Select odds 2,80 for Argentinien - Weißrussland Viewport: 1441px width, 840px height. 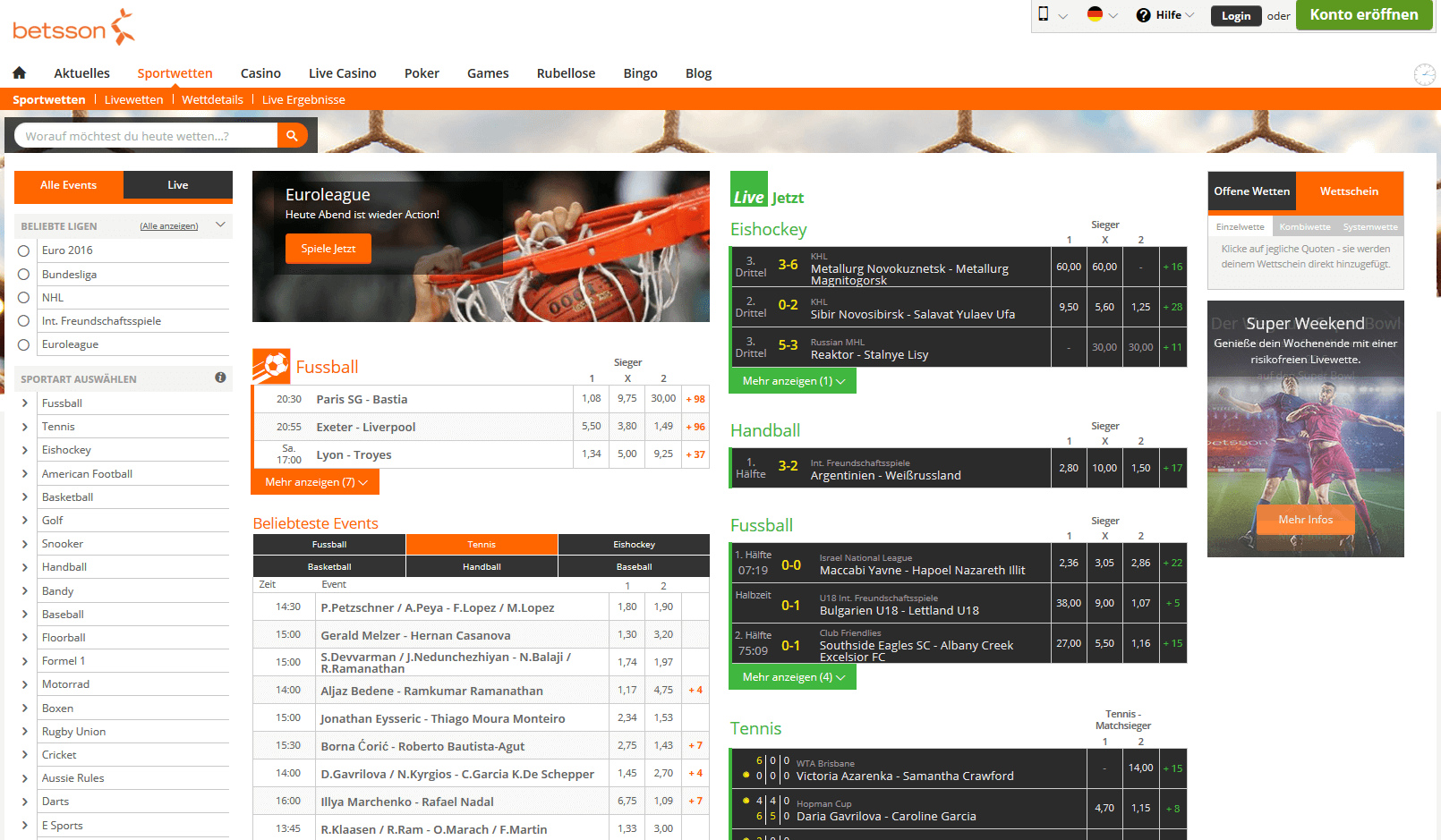tap(1069, 468)
